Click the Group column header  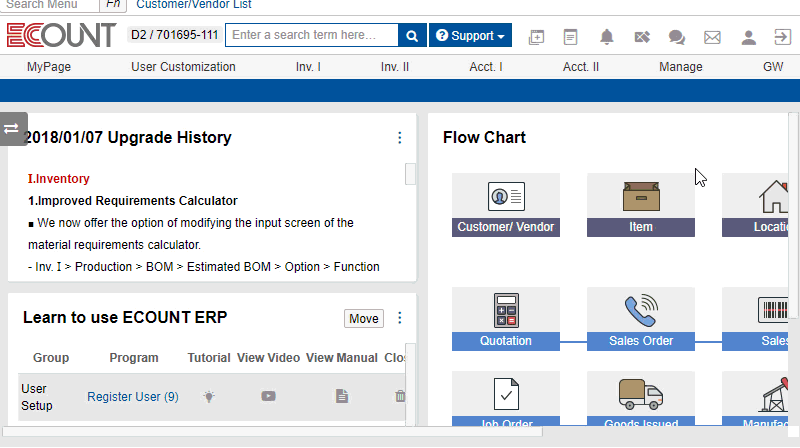51,358
